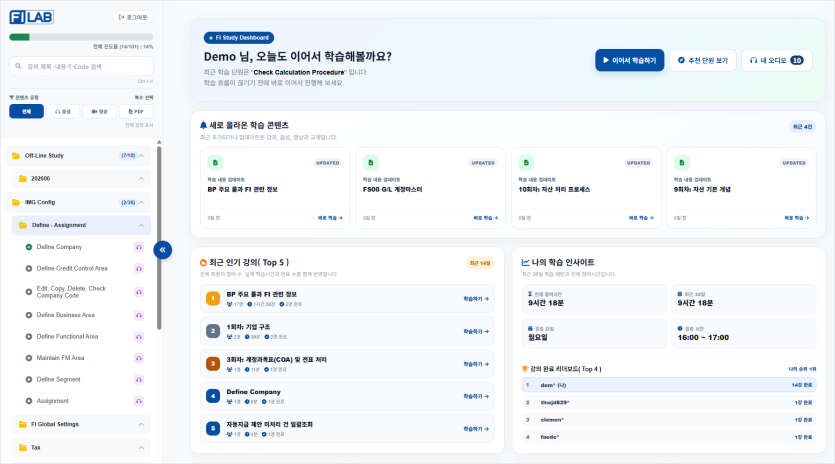
Task: Click the bell icon beside 새로 올라온 학습 콘텐츠
Action: click(203, 125)
